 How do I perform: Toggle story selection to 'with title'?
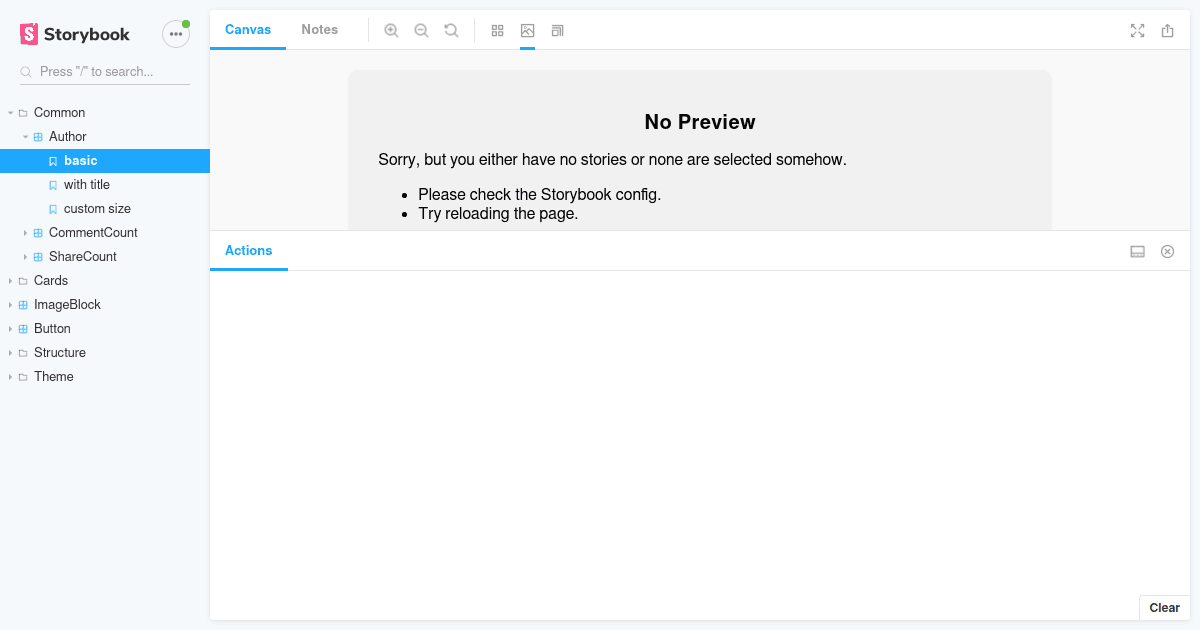pyautogui.click(x=86, y=184)
